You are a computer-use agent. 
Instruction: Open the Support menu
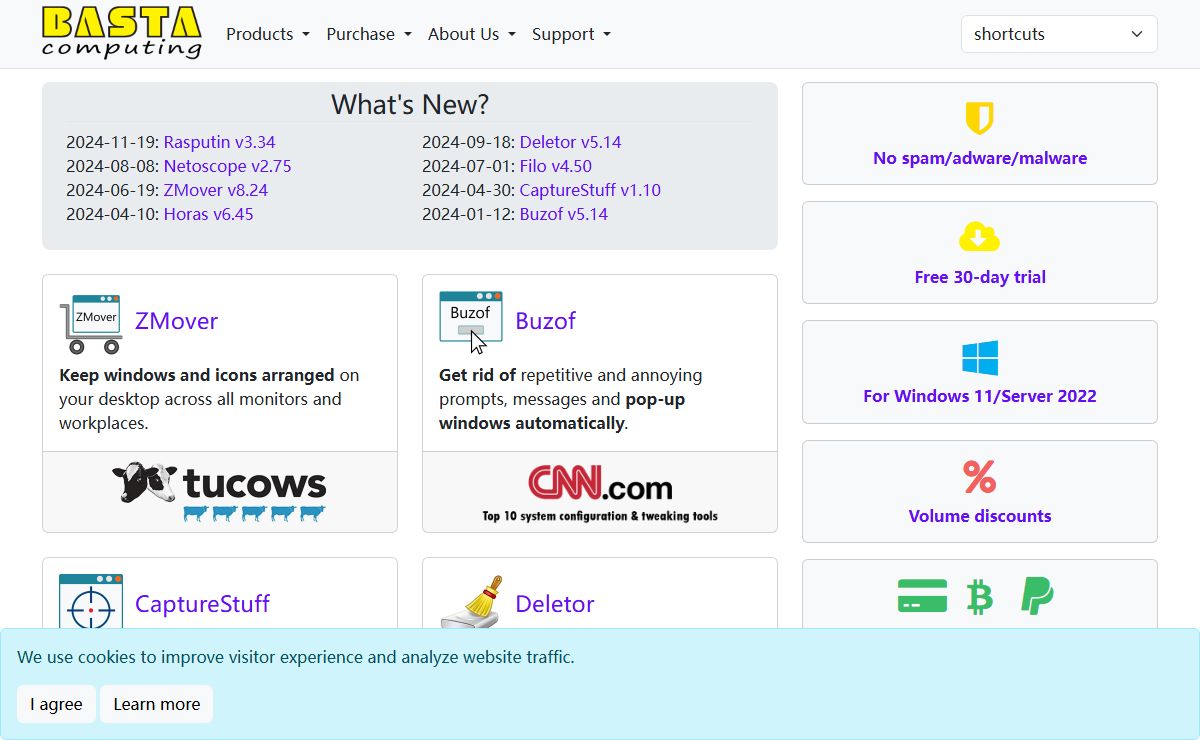click(x=571, y=34)
